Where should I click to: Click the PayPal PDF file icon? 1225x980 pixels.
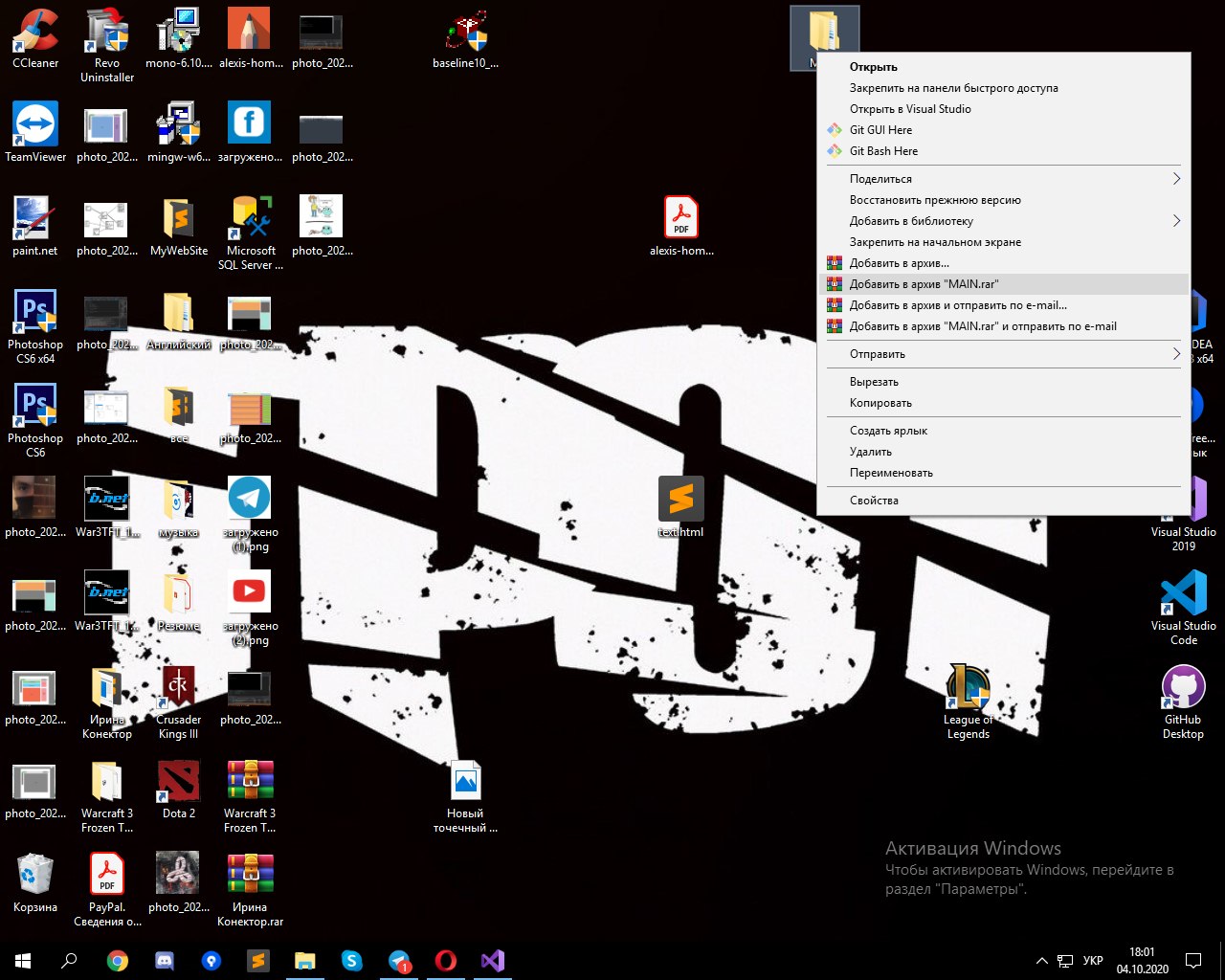107,888
